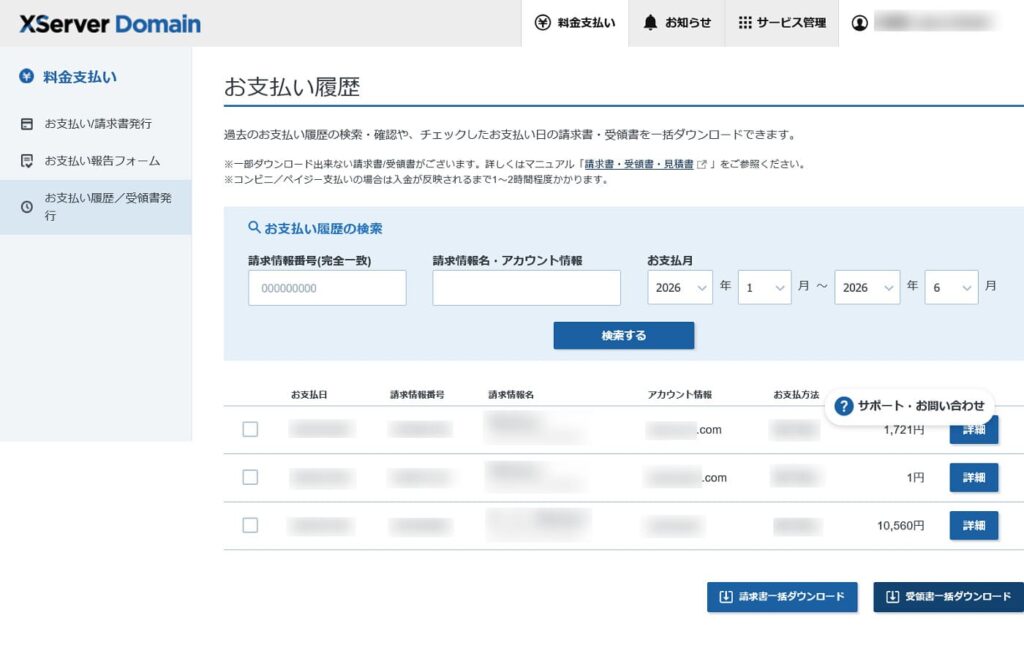Click the 請求情報番号 column header
The width and height of the screenshot is (1024, 664).
(417, 394)
